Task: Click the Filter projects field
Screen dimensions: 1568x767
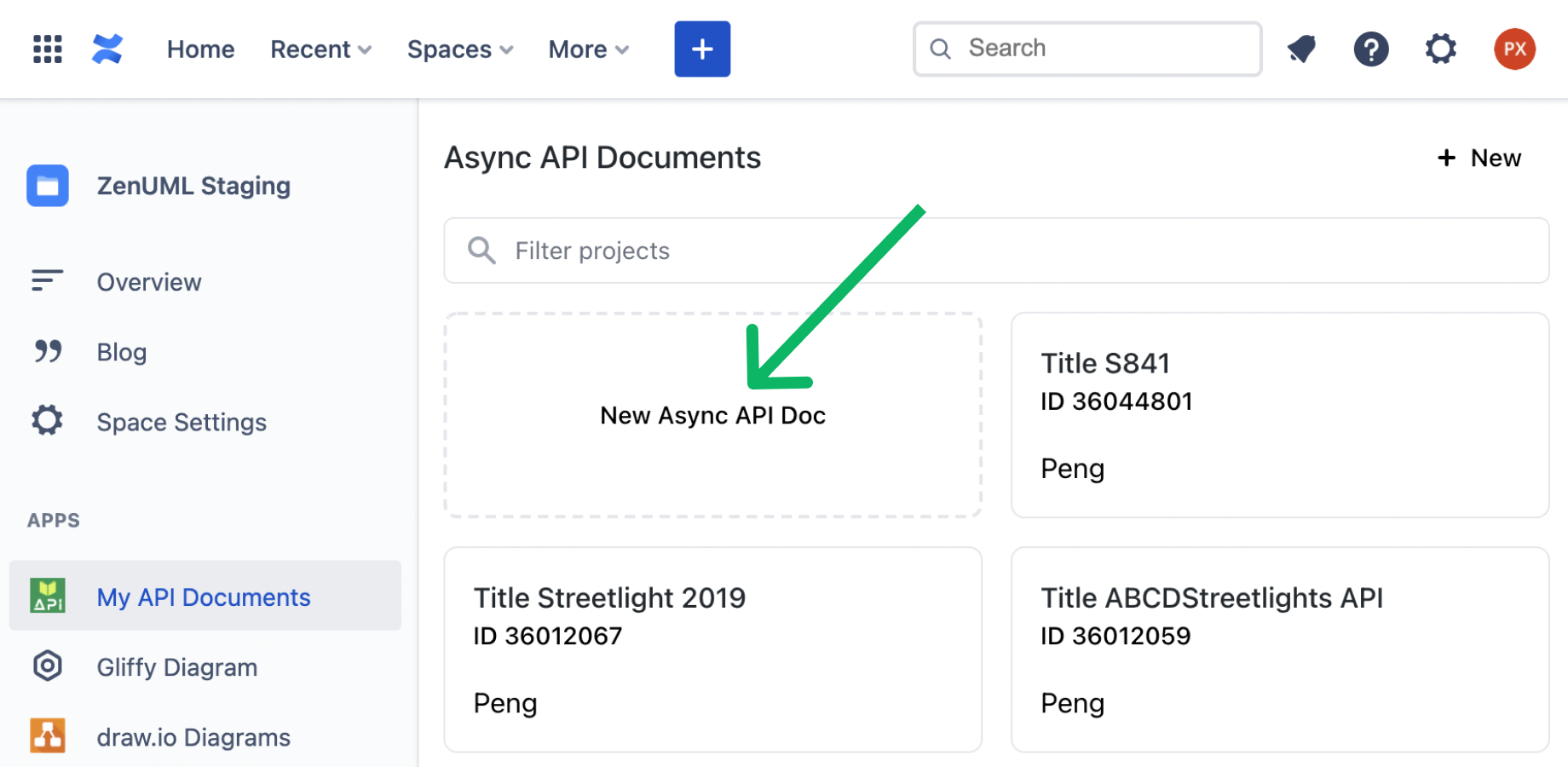Action: coord(996,251)
